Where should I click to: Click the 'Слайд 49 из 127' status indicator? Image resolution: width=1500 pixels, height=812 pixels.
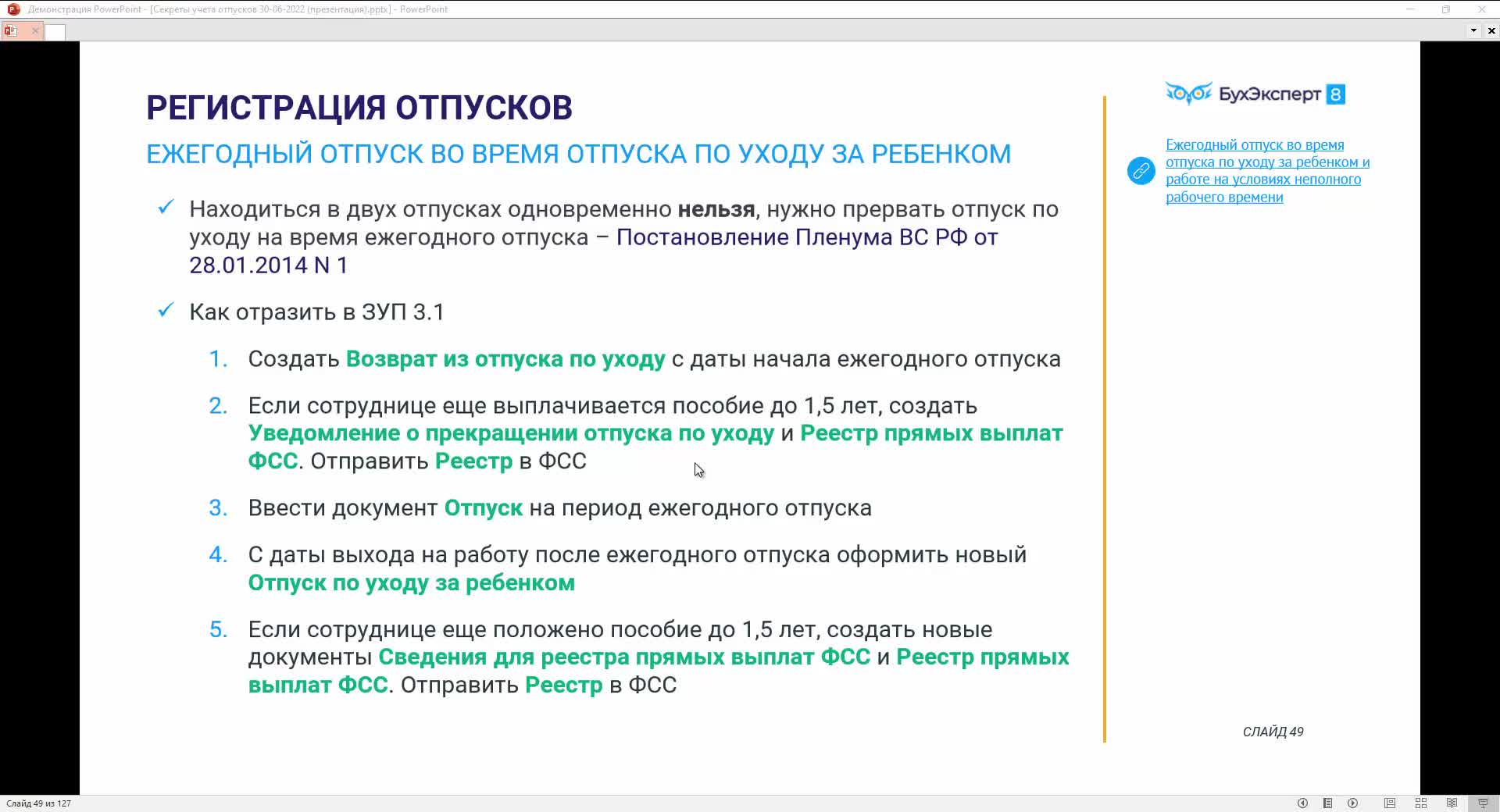(39, 803)
